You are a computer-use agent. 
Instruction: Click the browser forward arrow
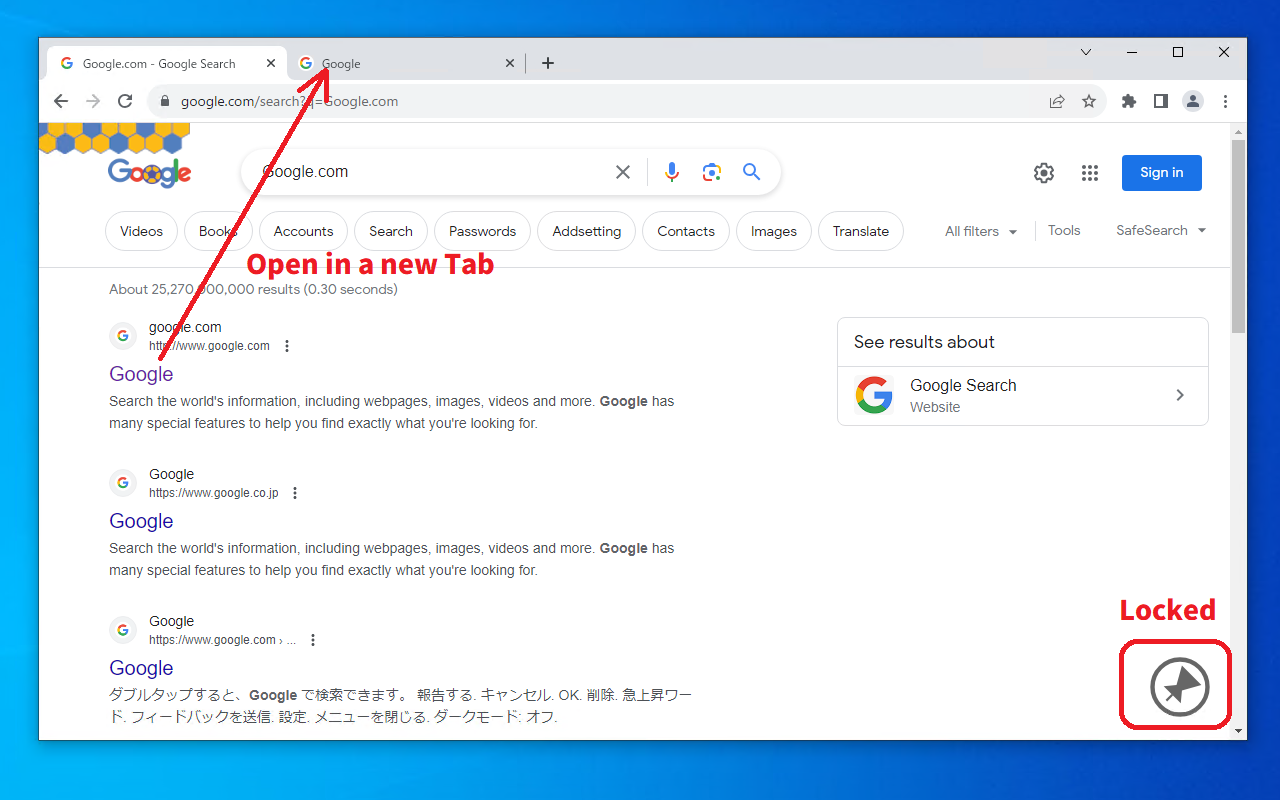[x=93, y=101]
